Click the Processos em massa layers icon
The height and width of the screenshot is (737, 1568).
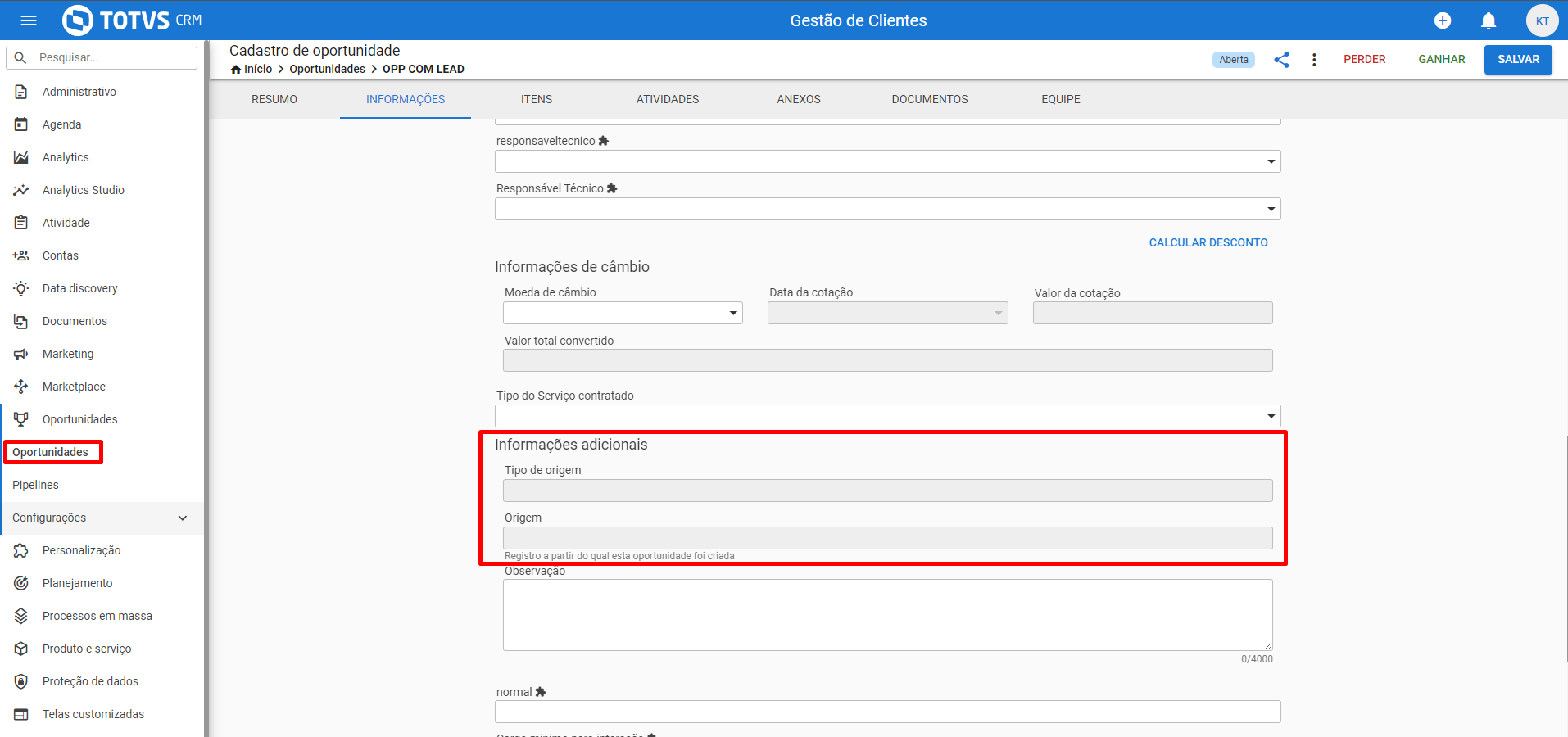pos(21,616)
